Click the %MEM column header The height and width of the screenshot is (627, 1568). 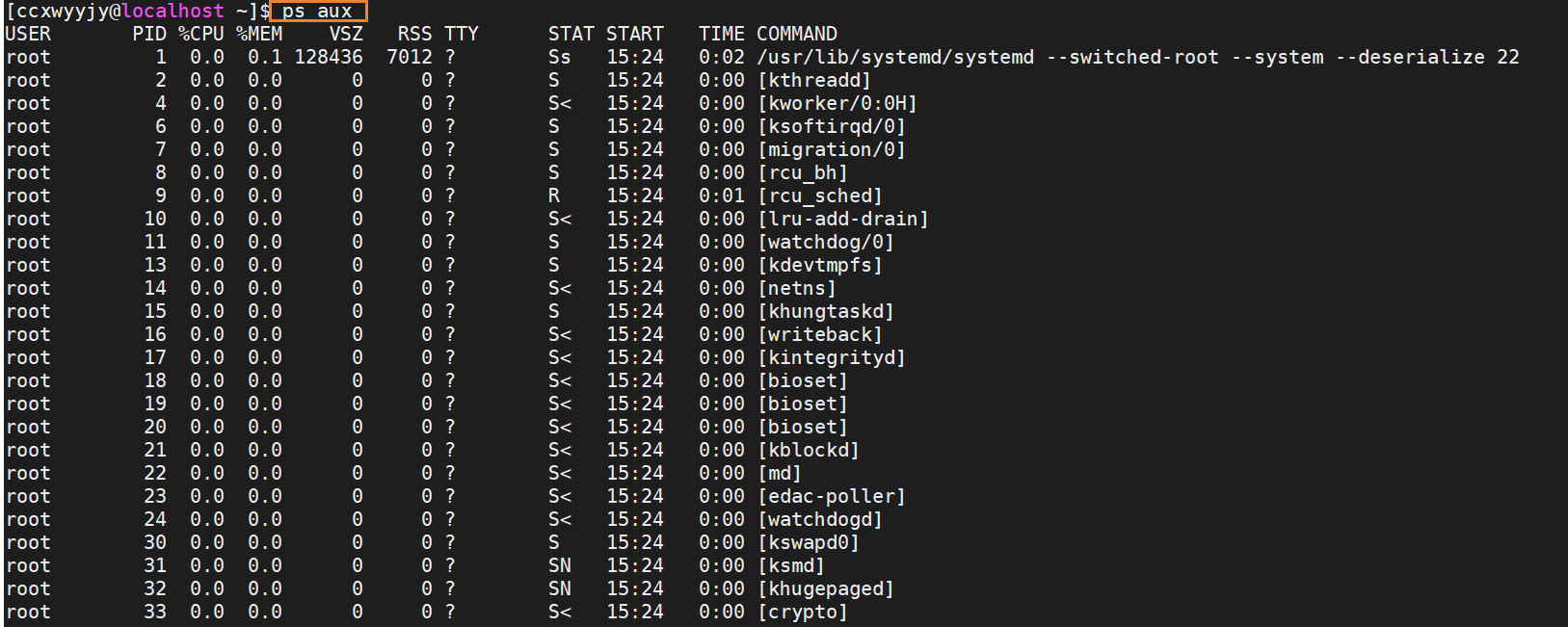click(259, 34)
